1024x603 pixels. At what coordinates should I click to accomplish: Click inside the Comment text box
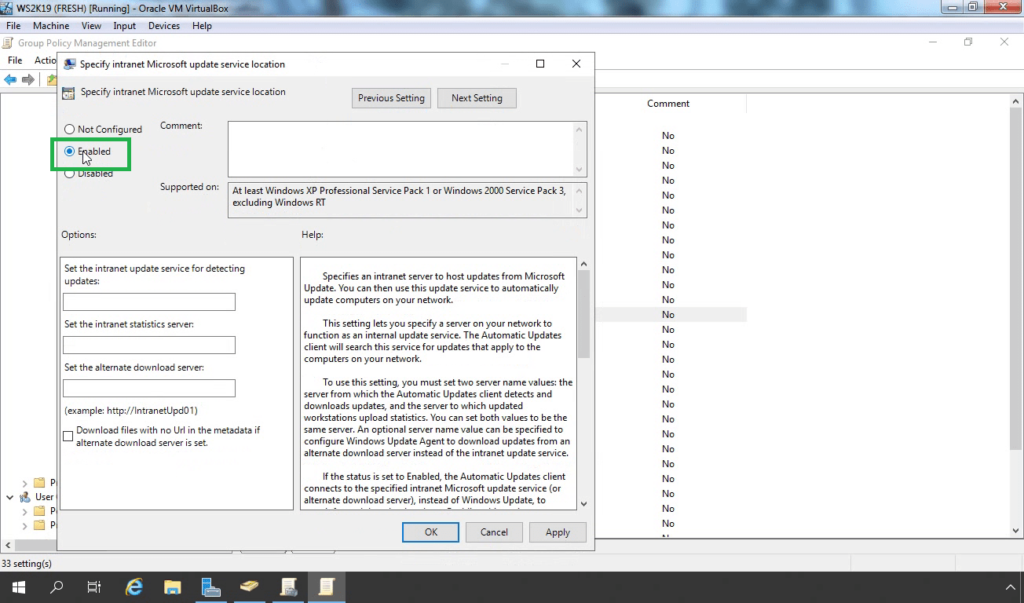[401, 149]
